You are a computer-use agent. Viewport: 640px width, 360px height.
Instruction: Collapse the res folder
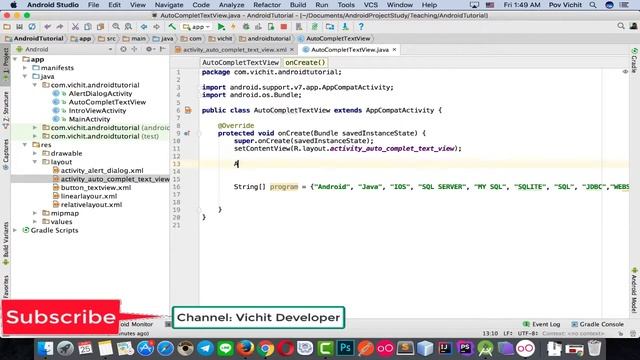[25, 145]
